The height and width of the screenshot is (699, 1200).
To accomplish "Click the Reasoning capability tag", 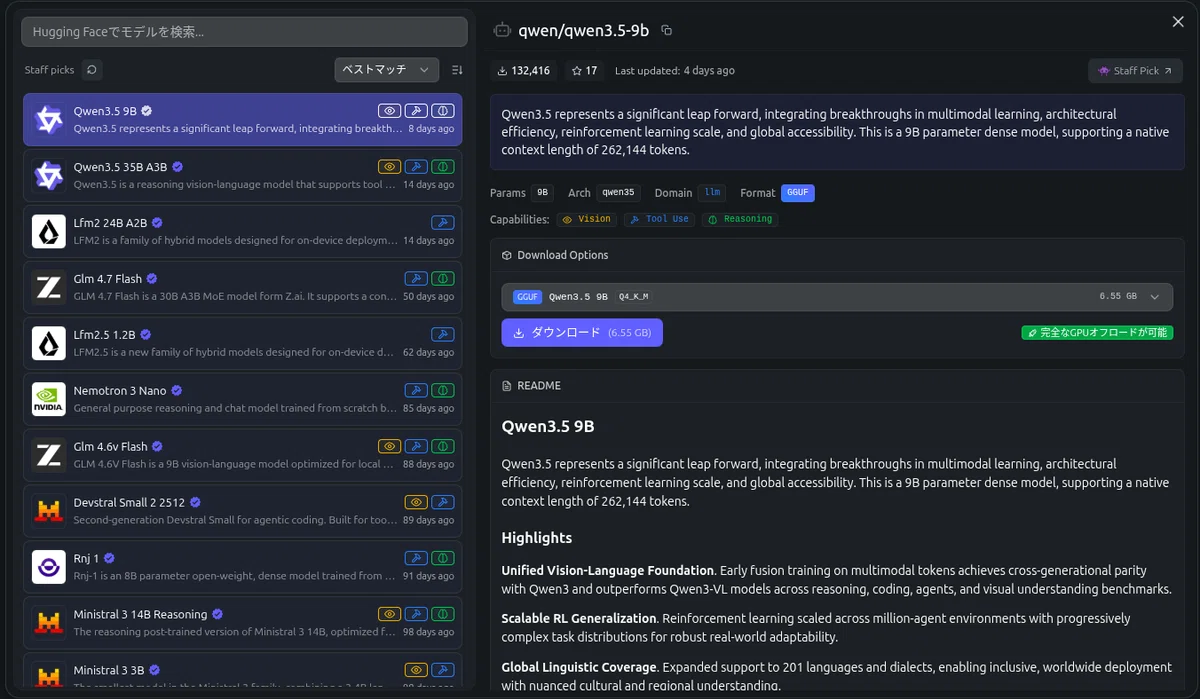I will pyautogui.click(x=740, y=219).
